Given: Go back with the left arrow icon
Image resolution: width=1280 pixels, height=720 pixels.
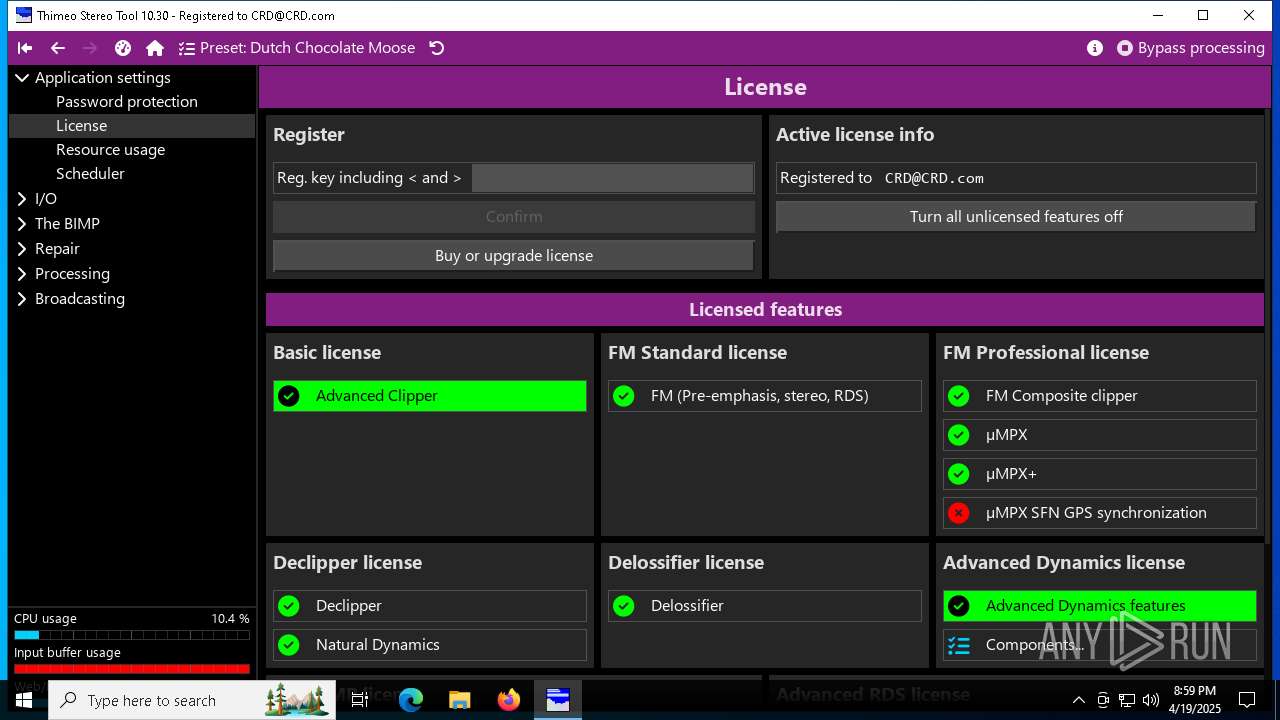Looking at the screenshot, I should point(58,48).
